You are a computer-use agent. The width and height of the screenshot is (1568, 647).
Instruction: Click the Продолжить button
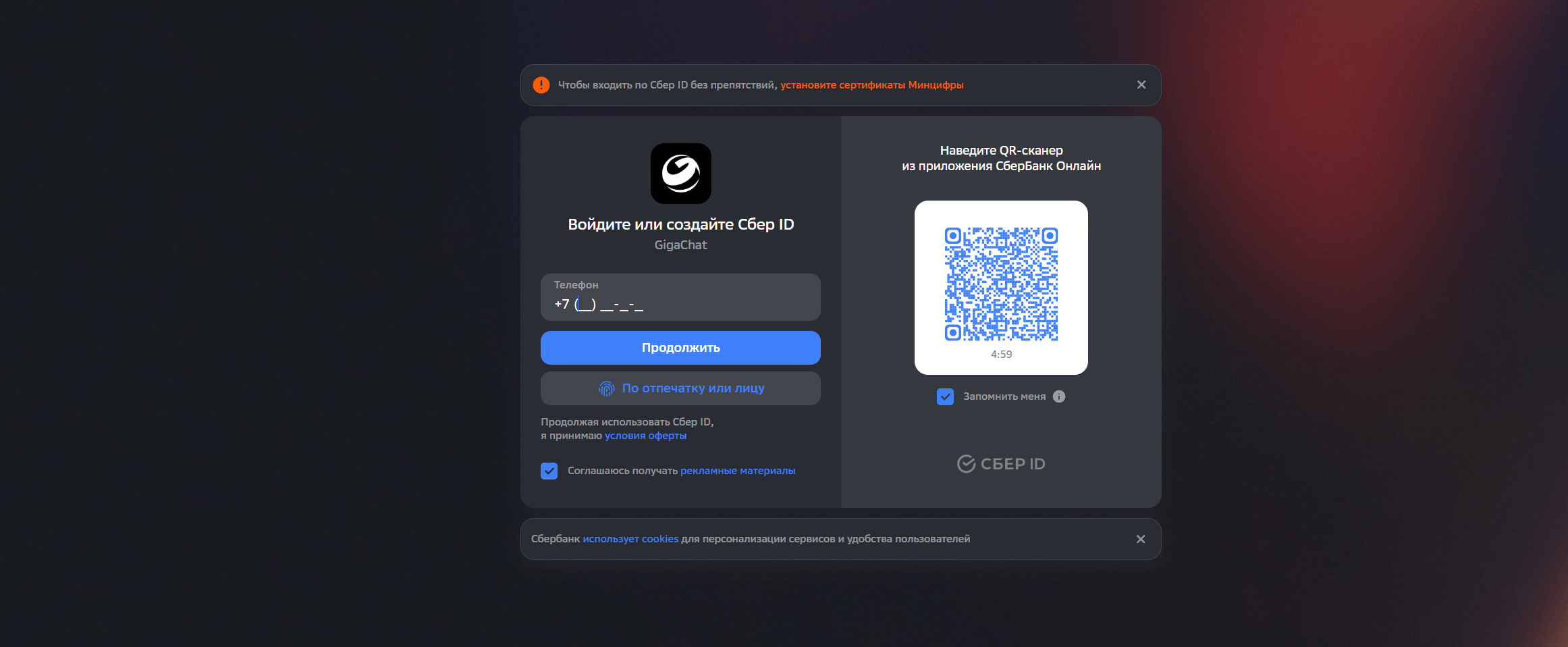(x=680, y=348)
